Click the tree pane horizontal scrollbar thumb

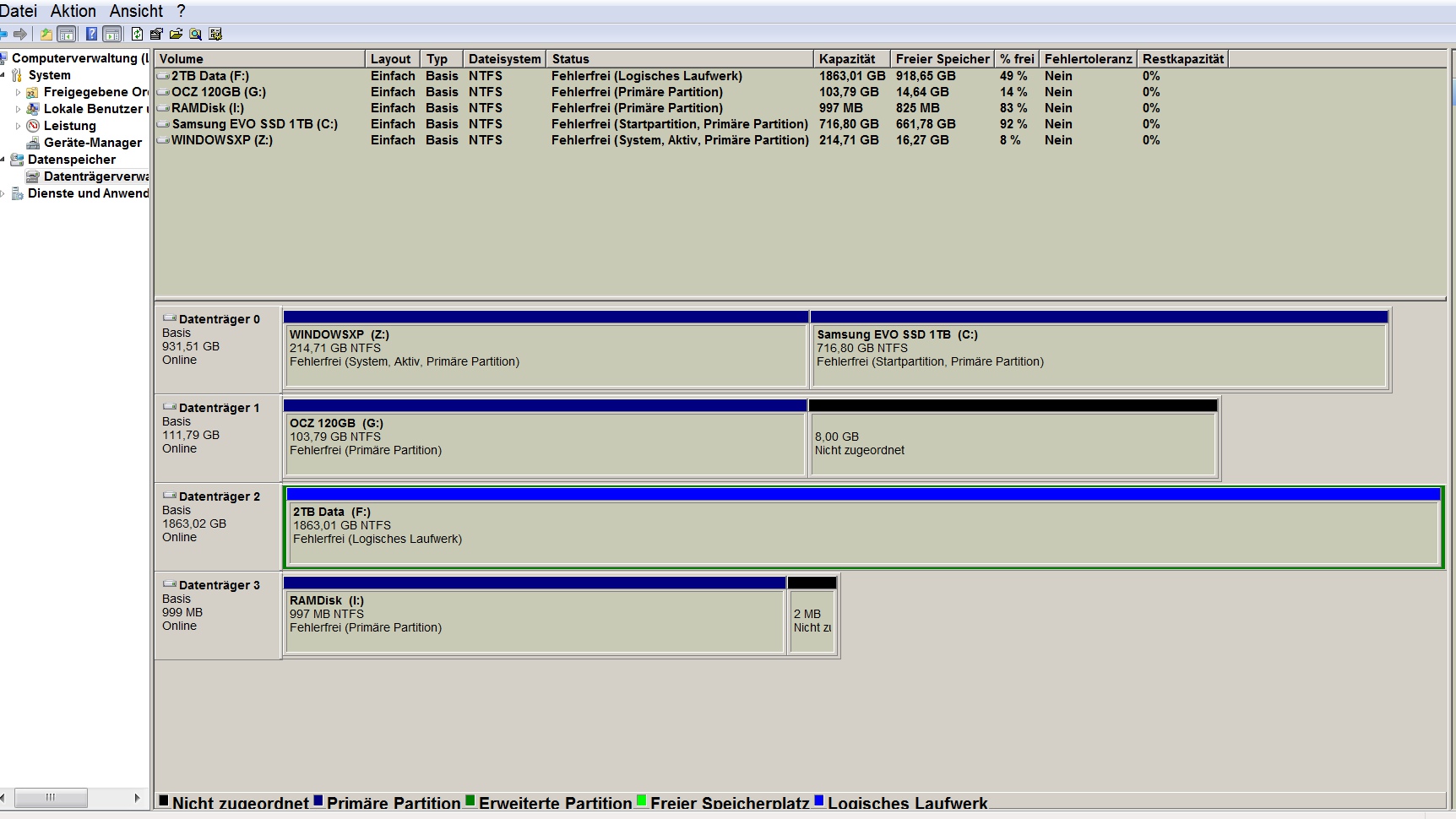coord(51,797)
